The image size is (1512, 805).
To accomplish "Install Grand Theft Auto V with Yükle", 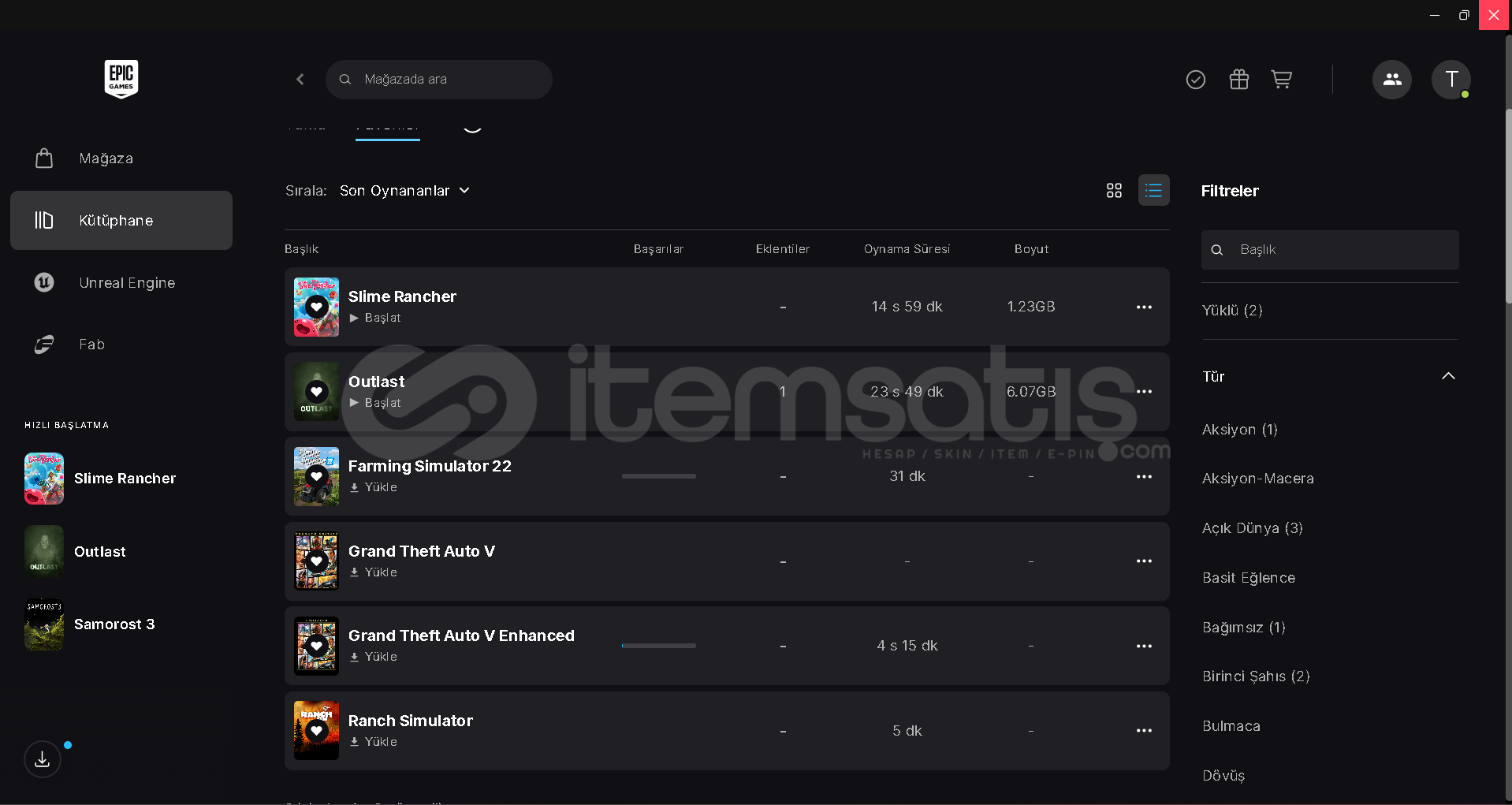I will (x=374, y=572).
